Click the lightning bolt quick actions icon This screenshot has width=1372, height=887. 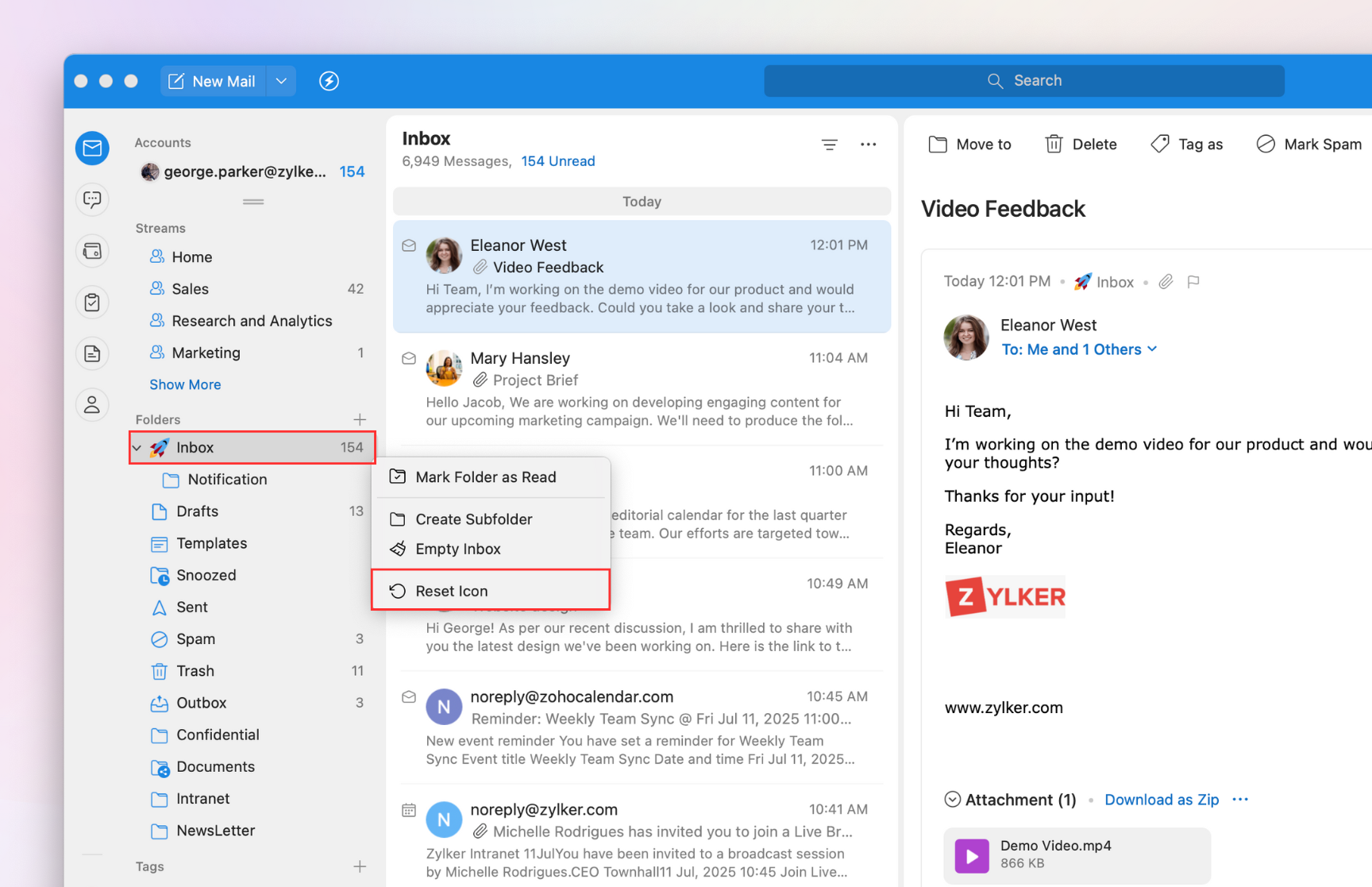(x=329, y=81)
